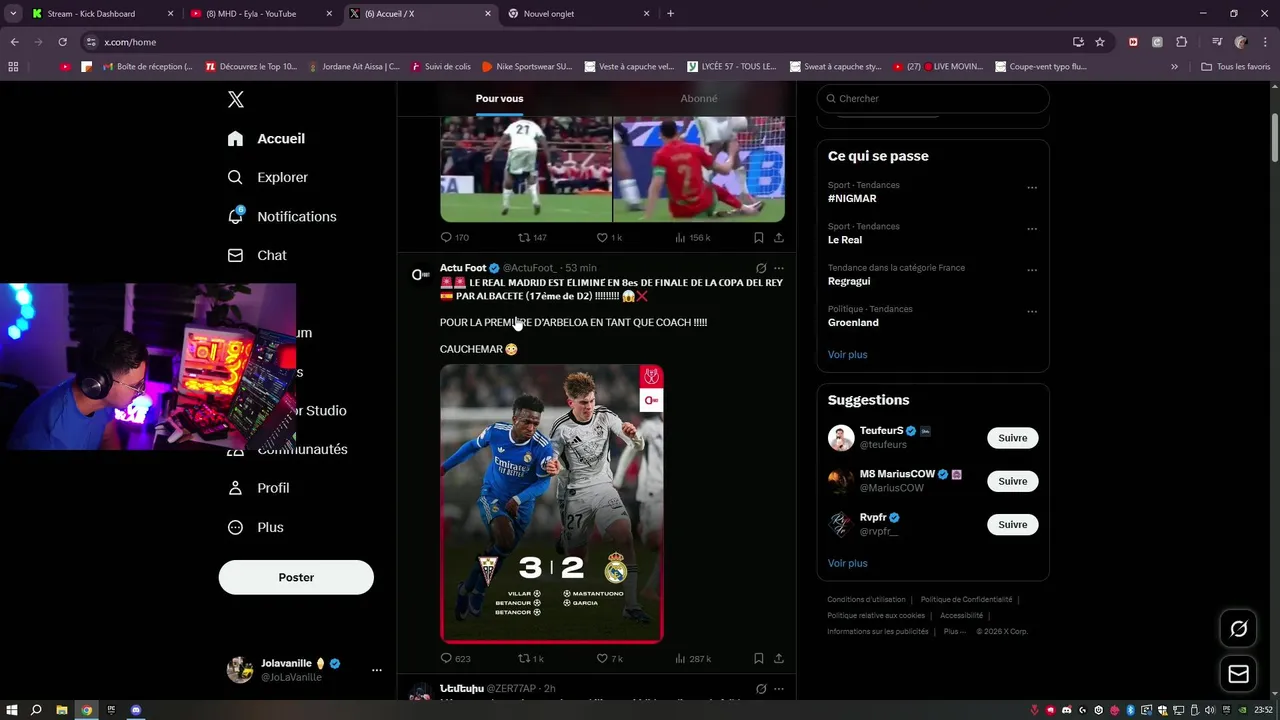Bookmark this page with the star icon

pyautogui.click(x=1100, y=42)
